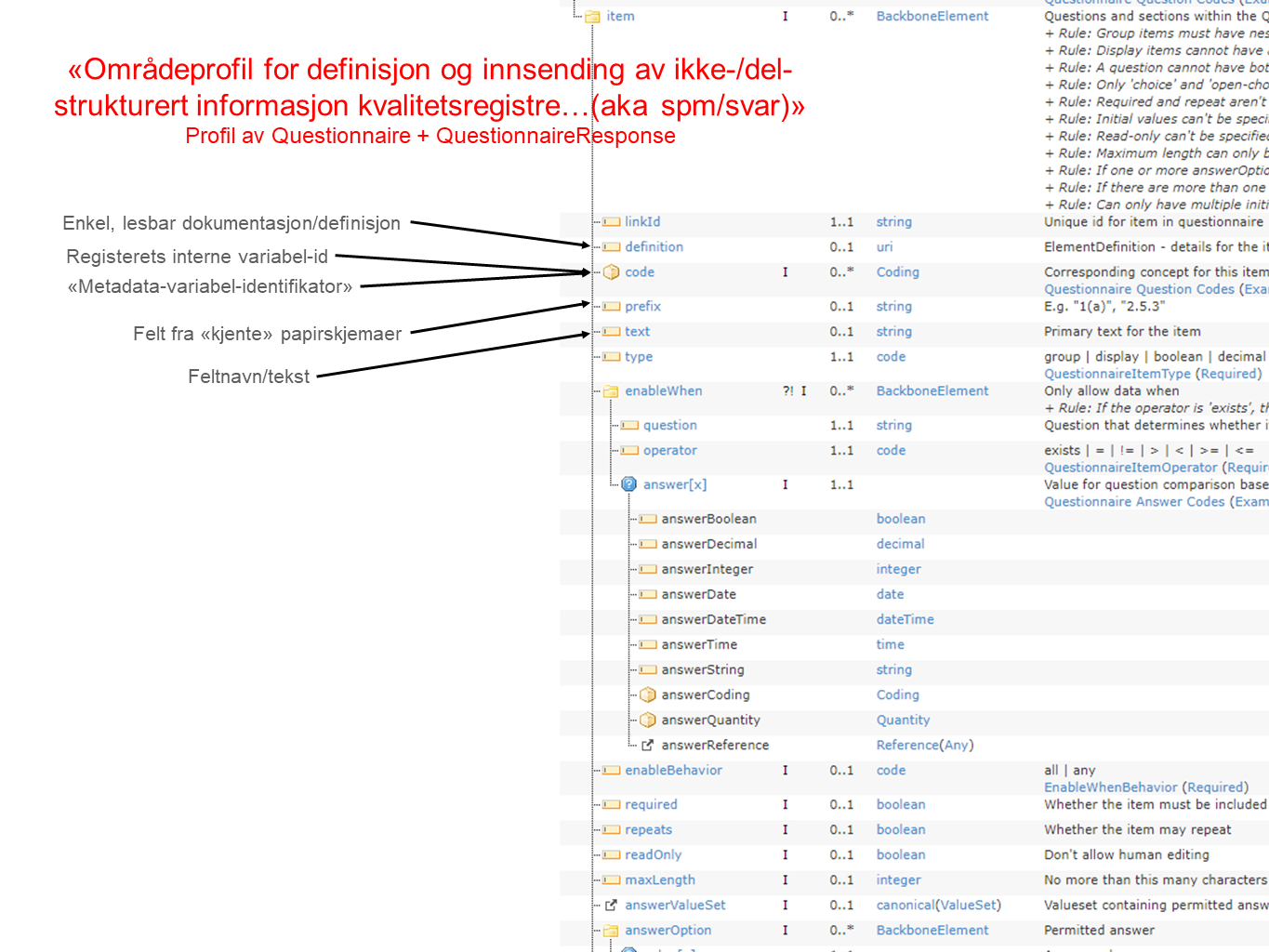Click the icon beside answerDate
Viewport: 1269px width, 952px height.
648,595
